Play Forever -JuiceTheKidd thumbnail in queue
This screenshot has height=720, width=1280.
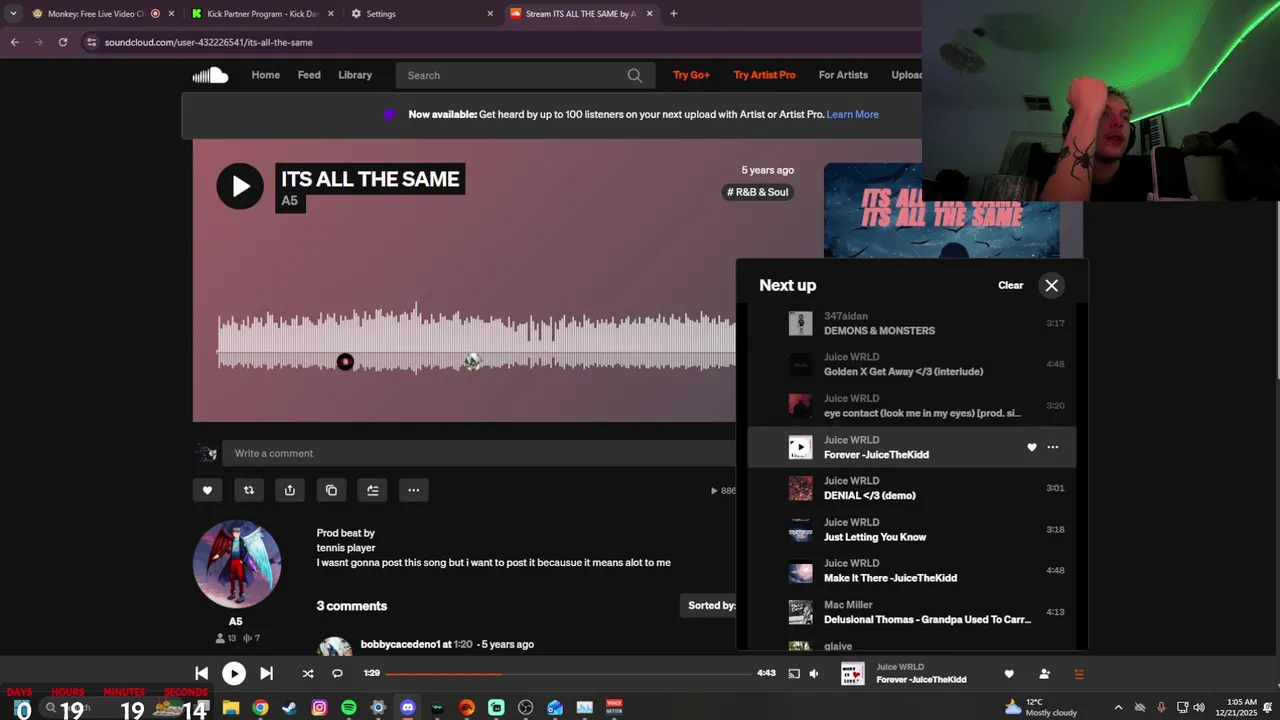[800, 447]
